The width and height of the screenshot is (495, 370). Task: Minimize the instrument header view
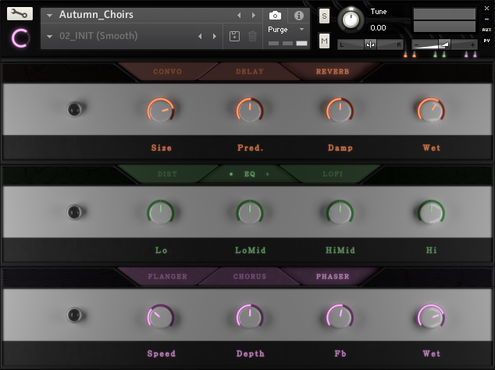487,19
